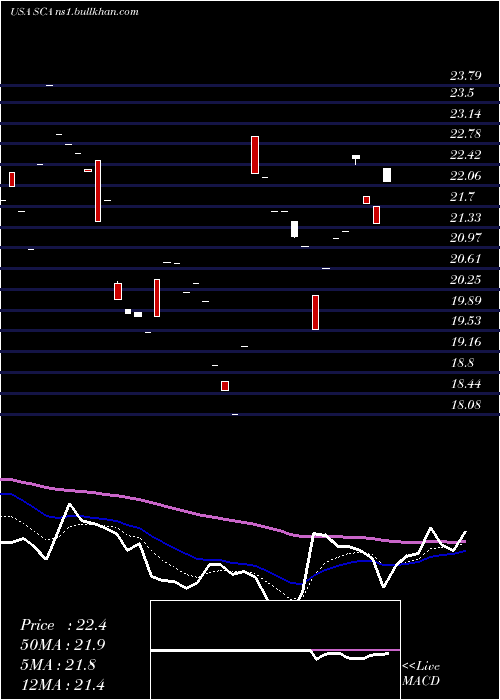The height and width of the screenshot is (700, 500).
Task: Click the MACD inset chart panel
Action: (x=275, y=650)
